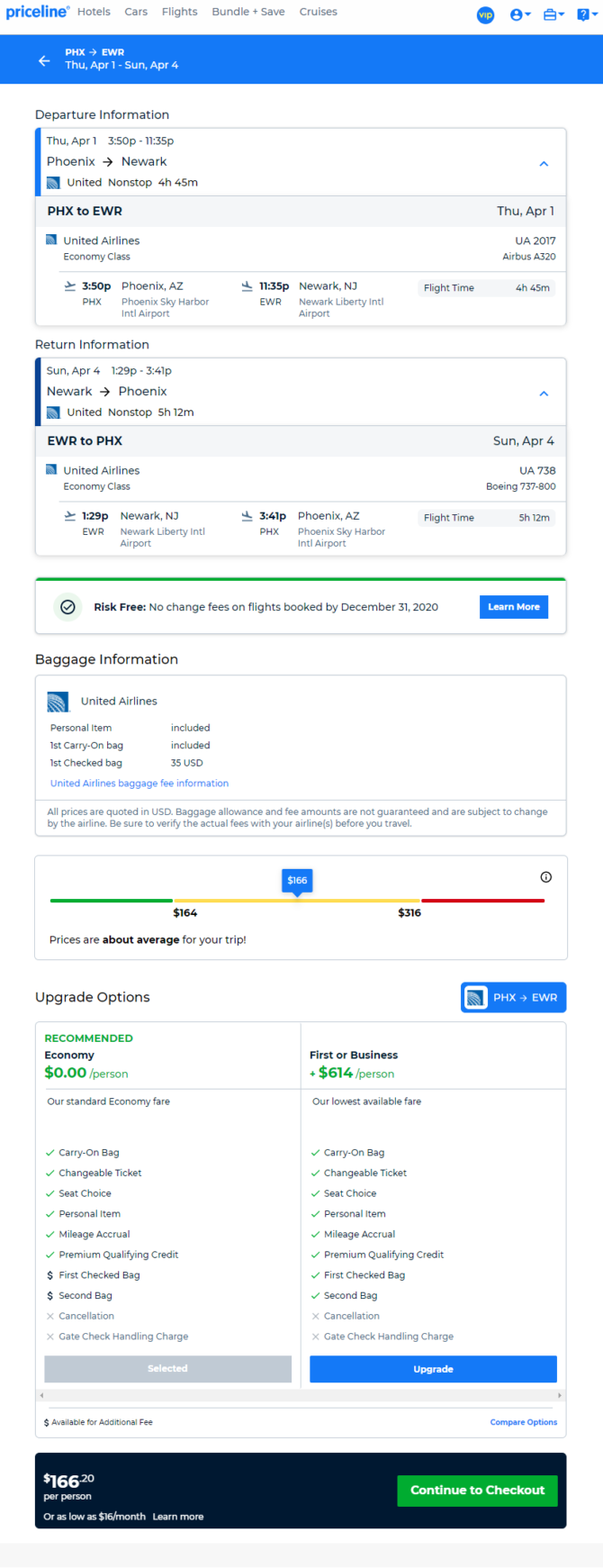Viewport: 603px width, 1568px height.
Task: Click the upgrade options horizontal scrollbar
Action: coord(301,1395)
